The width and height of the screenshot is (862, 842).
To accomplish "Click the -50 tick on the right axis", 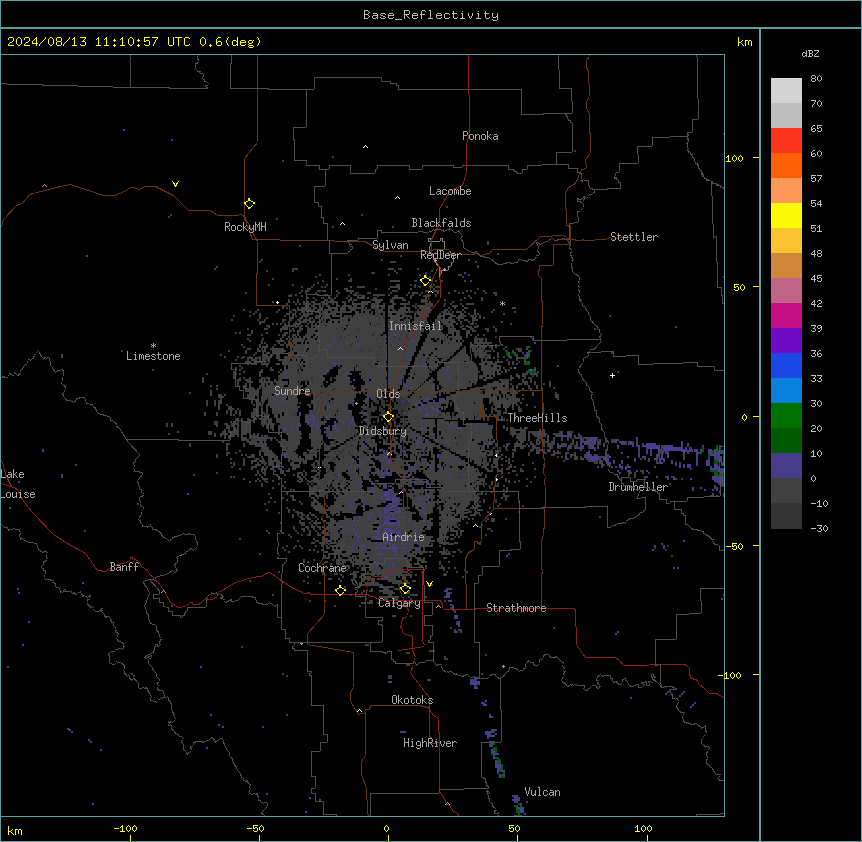I will [734, 546].
